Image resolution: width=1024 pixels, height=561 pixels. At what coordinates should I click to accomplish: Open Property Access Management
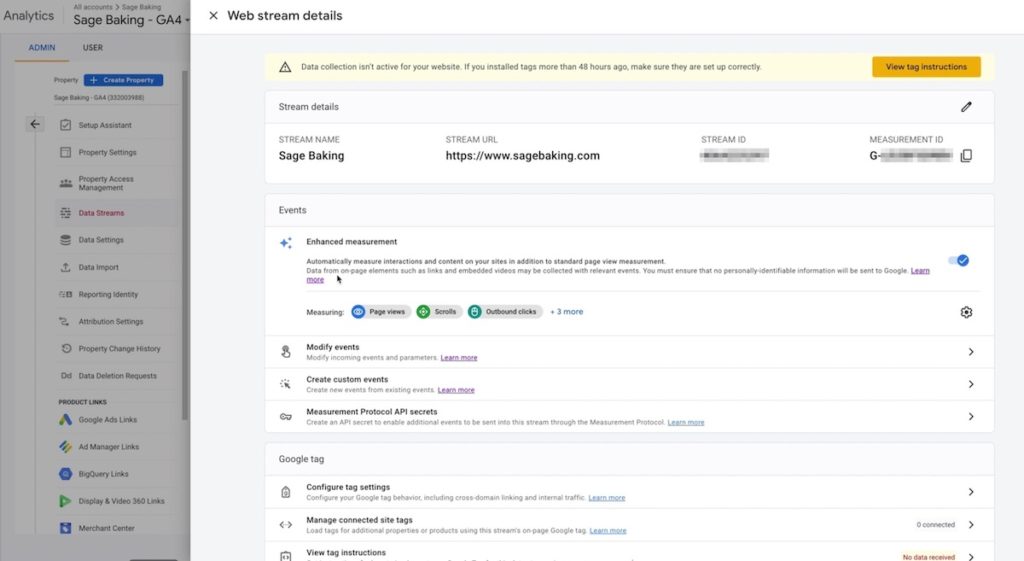(106, 183)
